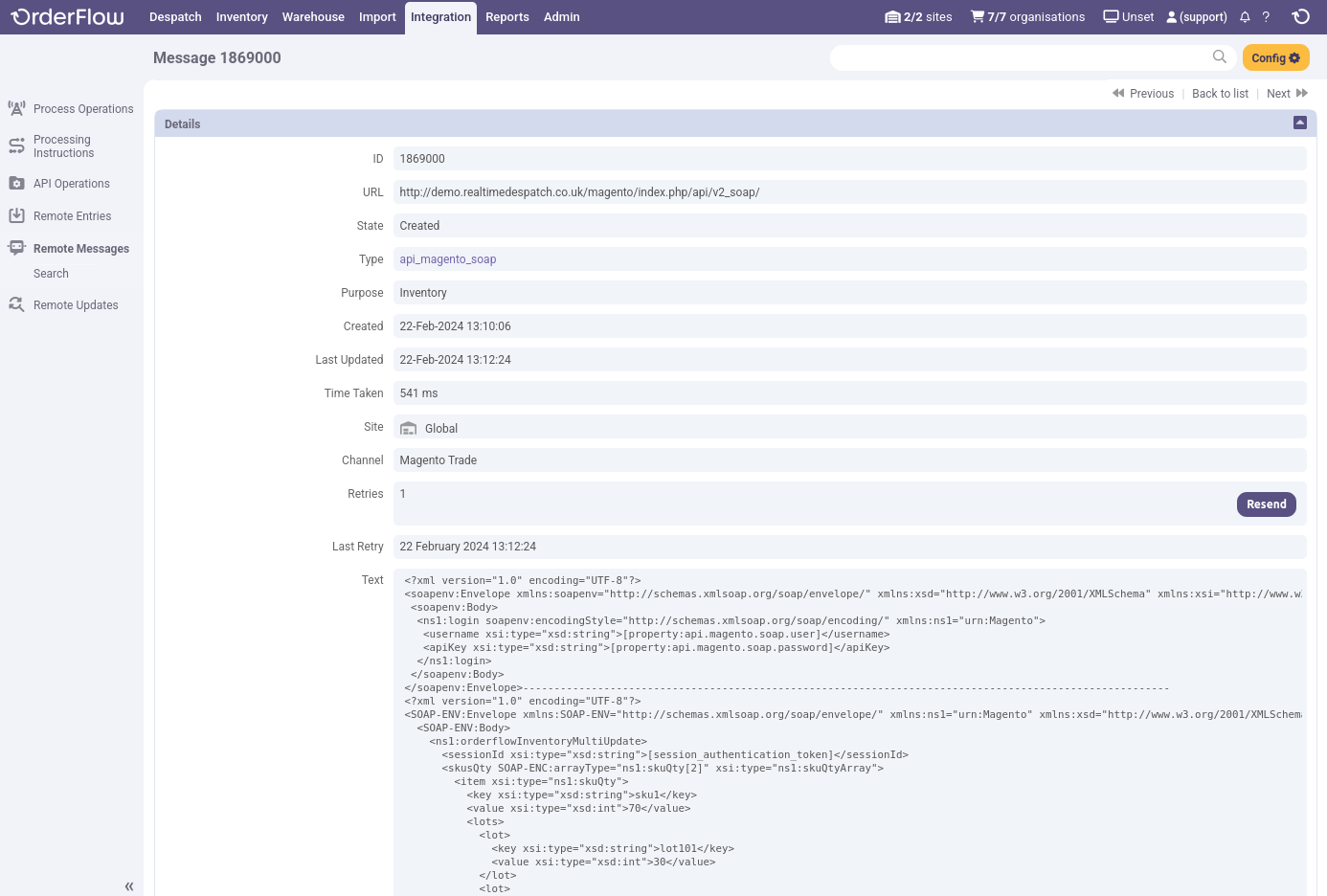Viewport: 1327px width, 896px height.
Task: Open the Config settings menu
Action: [1275, 58]
